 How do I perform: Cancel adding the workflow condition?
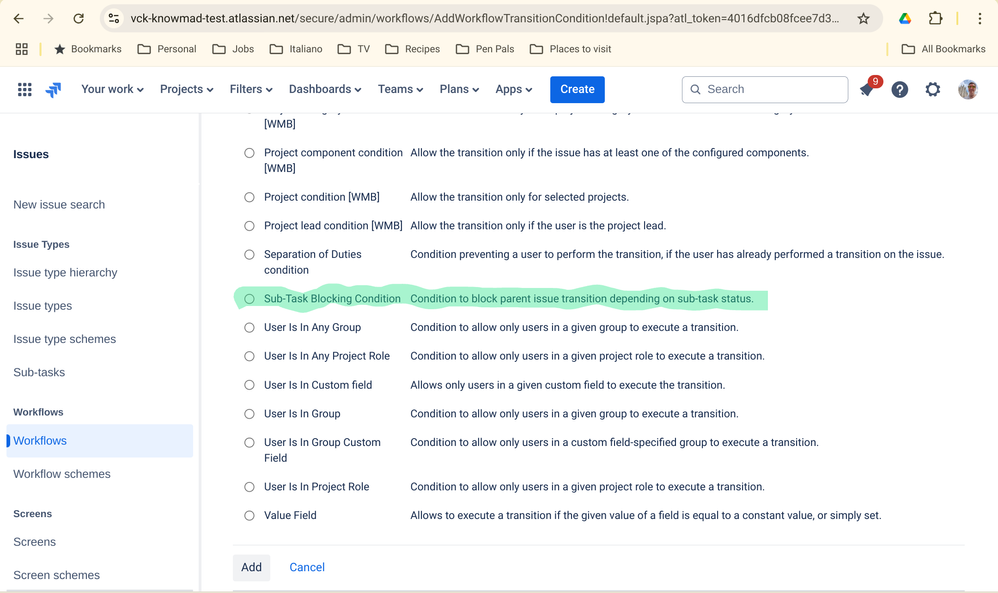(306, 567)
